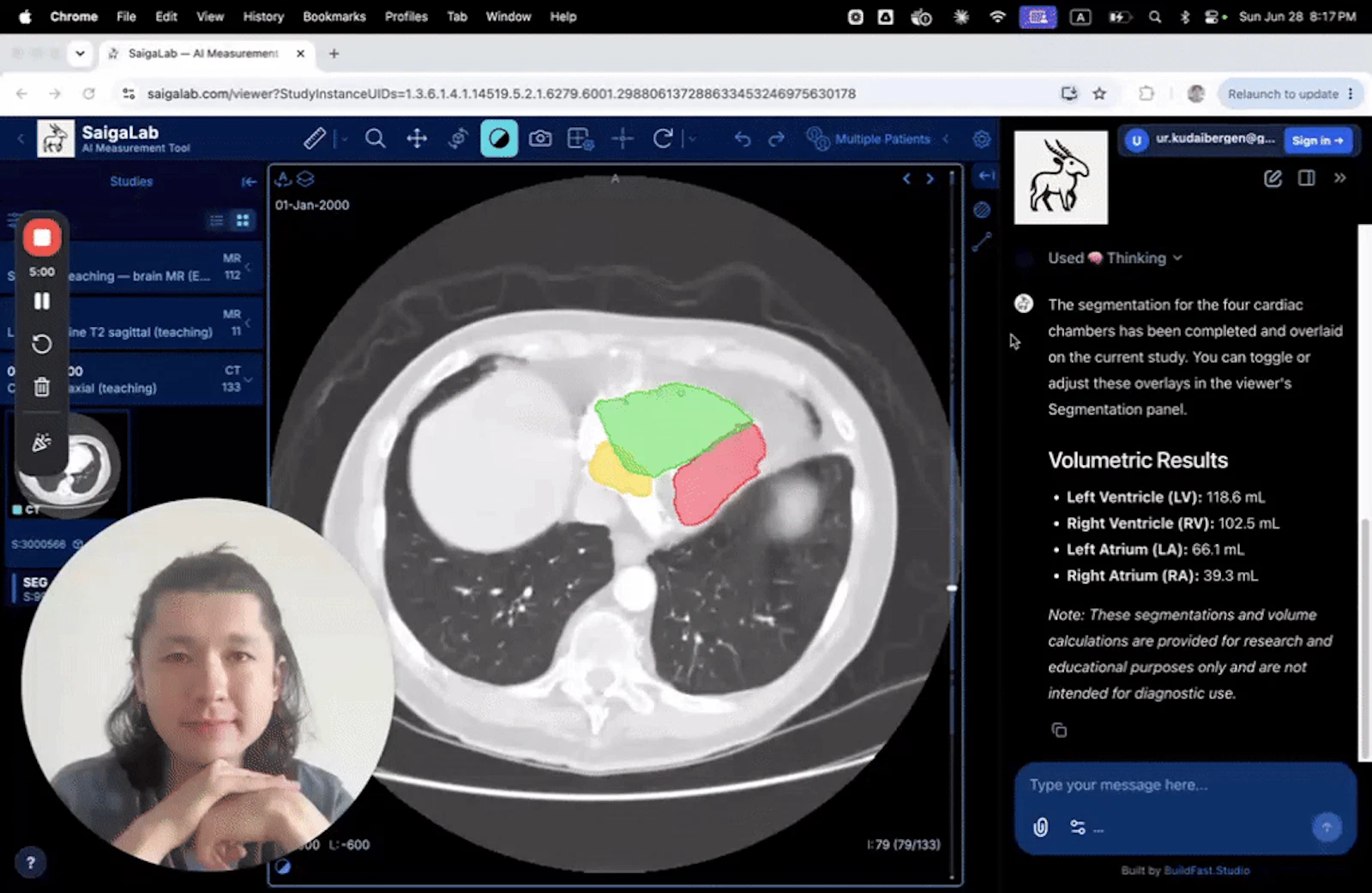Open the segmentation panel hatched-circle icon
Viewport: 1372px width, 893px height.
pos(982,209)
